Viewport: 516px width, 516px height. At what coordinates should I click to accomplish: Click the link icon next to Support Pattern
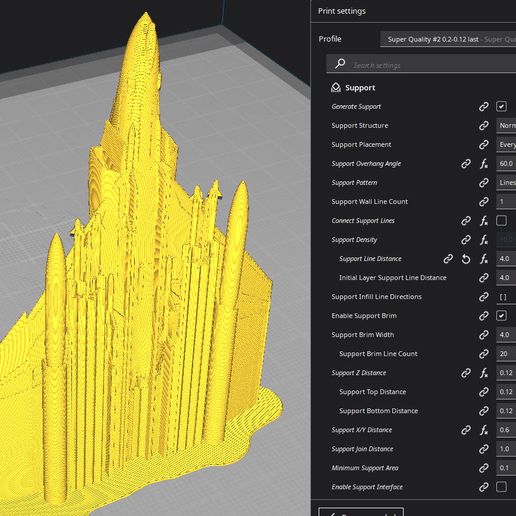pyautogui.click(x=484, y=183)
